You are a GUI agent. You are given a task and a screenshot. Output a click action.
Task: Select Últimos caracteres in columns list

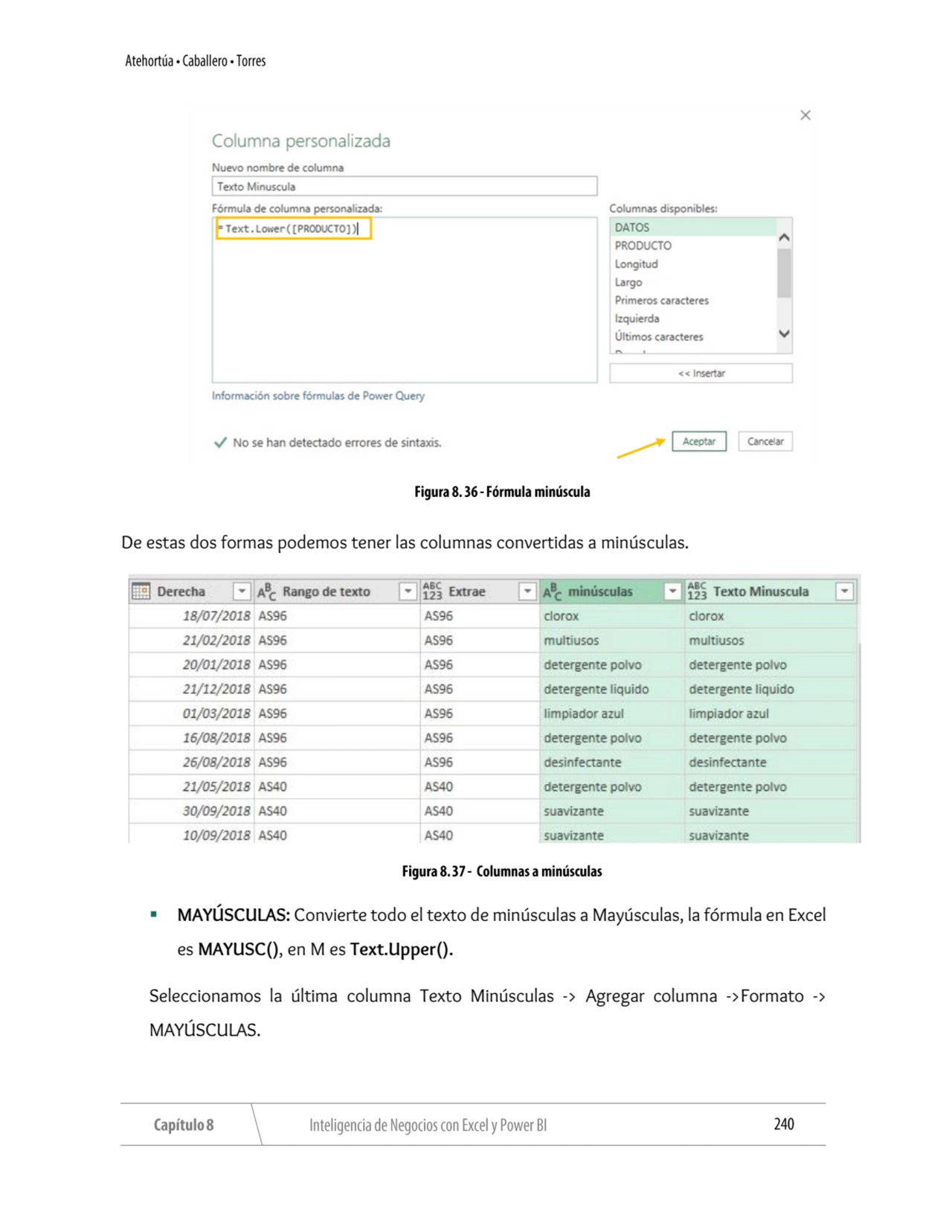click(x=693, y=336)
